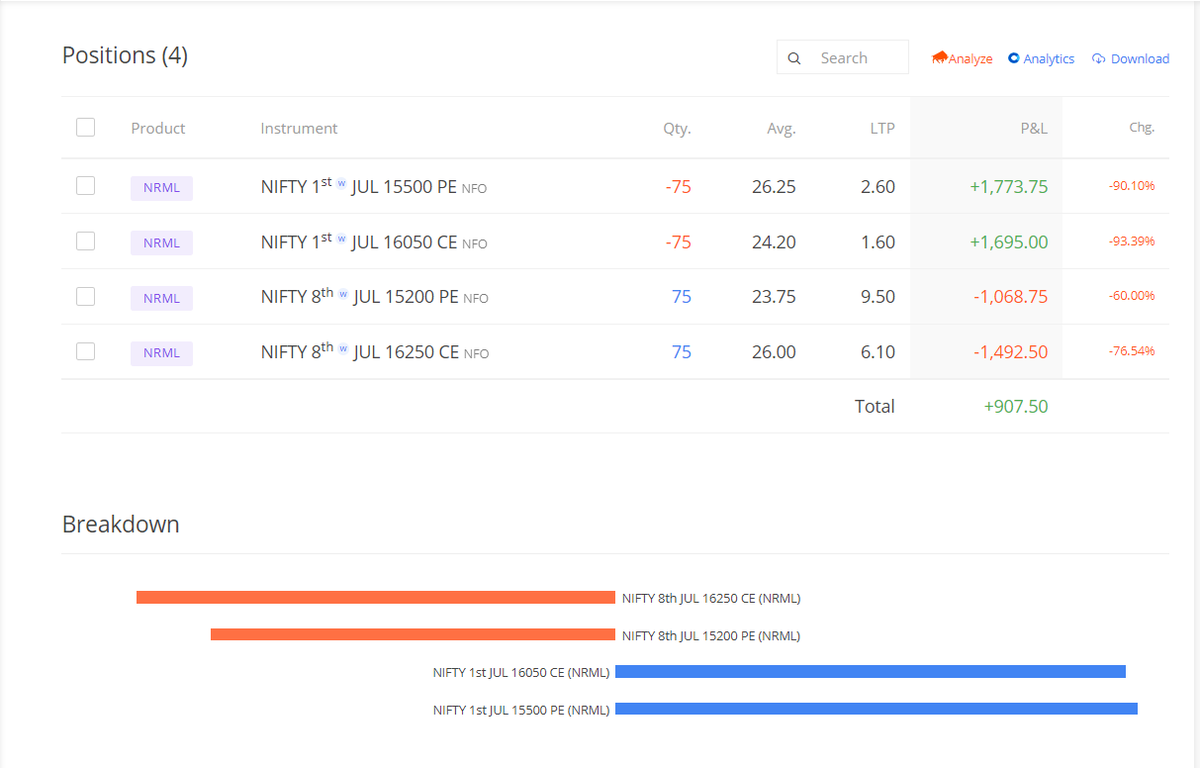Check the NIFTY 1st JUL 16050 CE row checkbox

85,241
